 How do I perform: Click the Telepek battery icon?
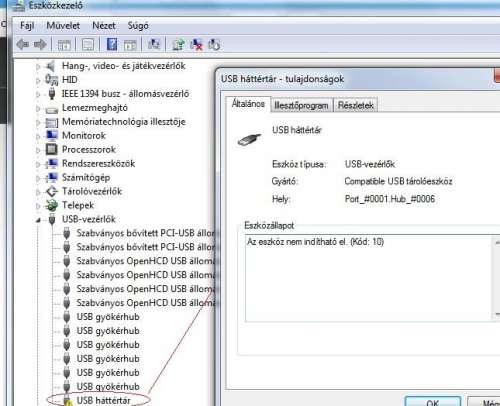click(52, 205)
